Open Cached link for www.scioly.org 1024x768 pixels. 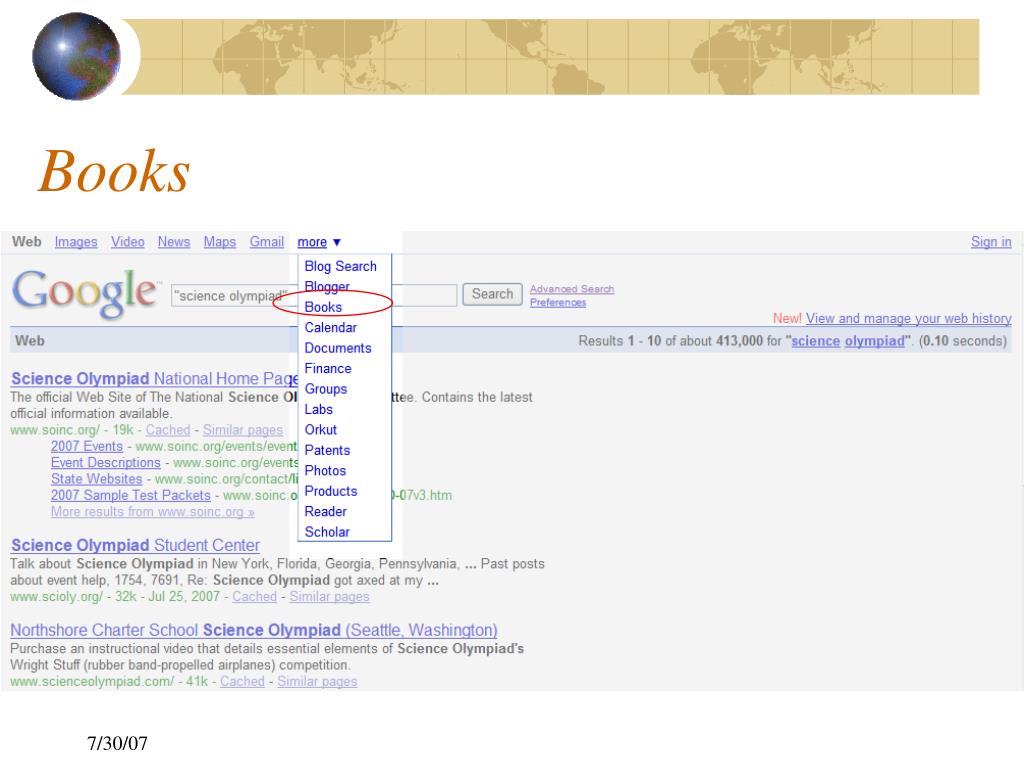[x=255, y=596]
